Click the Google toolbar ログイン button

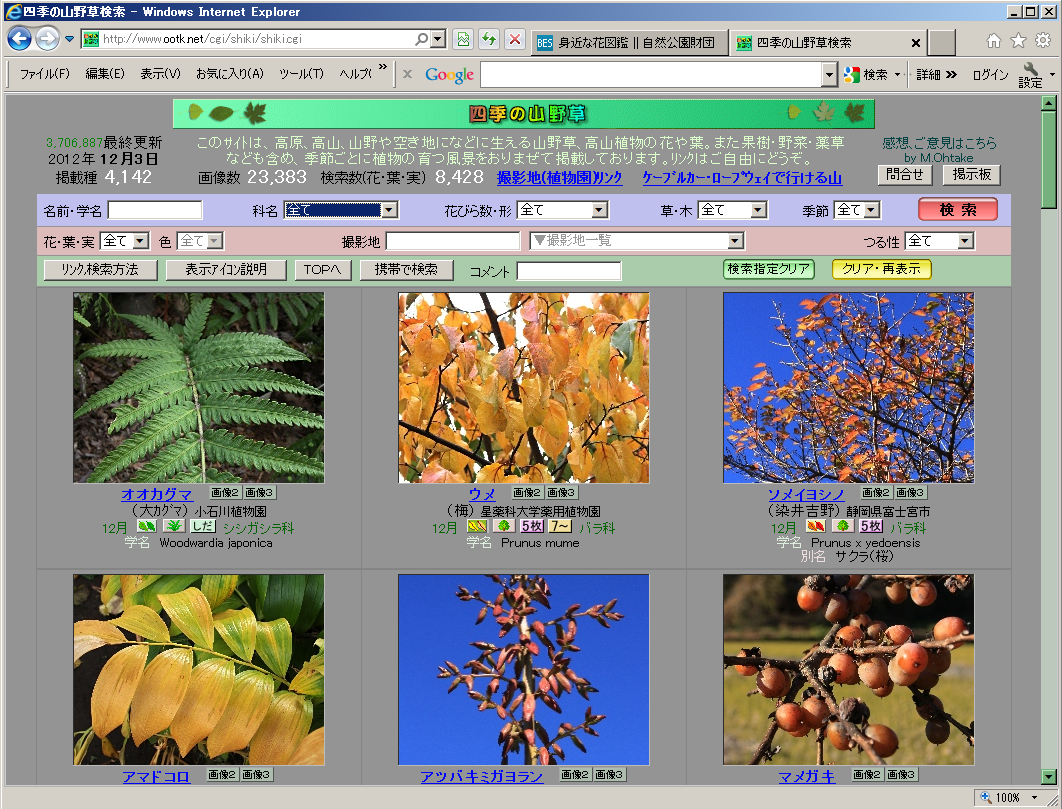(x=990, y=75)
